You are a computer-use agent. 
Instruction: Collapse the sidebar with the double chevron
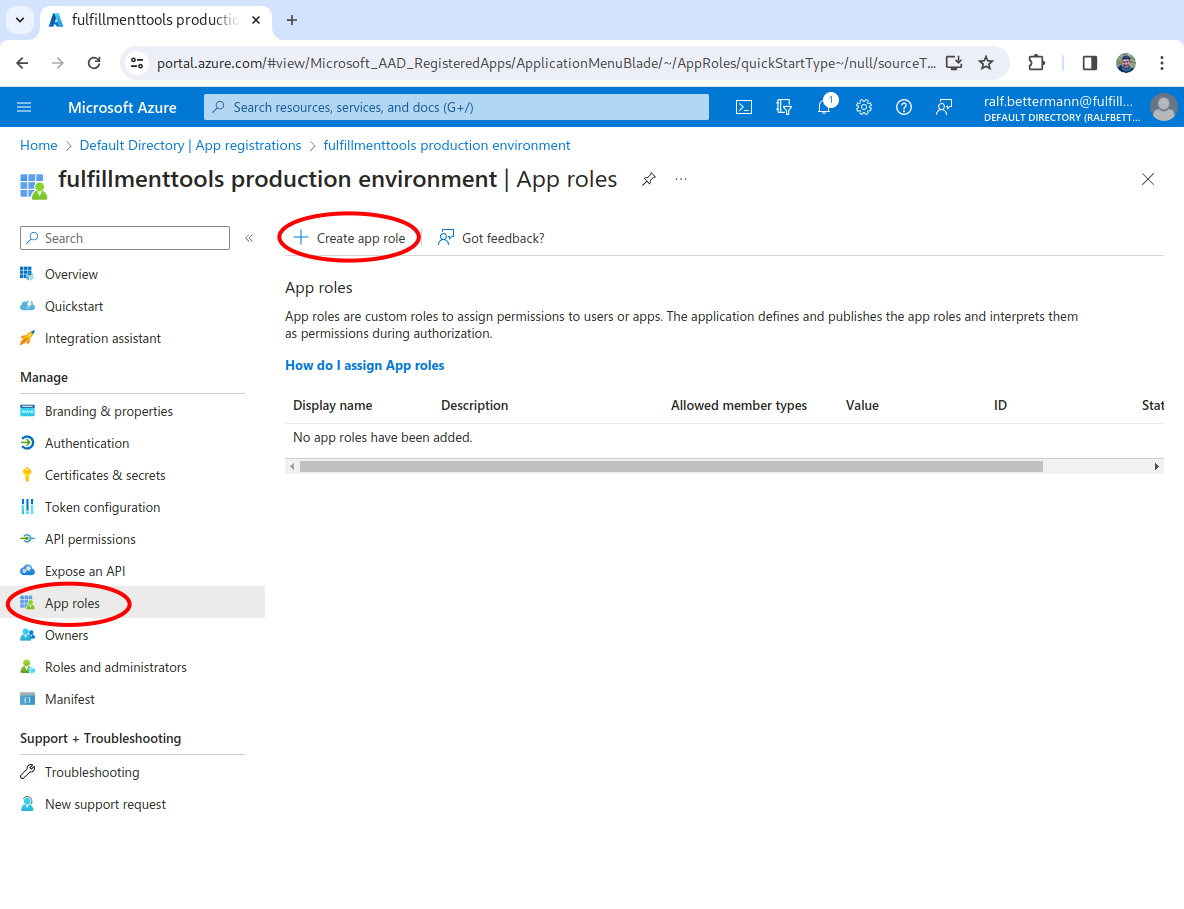249,238
